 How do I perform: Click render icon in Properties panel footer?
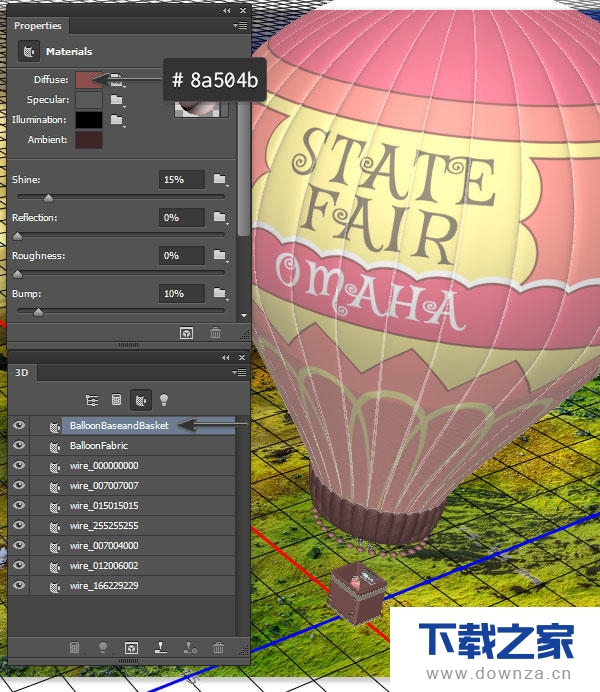click(x=187, y=333)
